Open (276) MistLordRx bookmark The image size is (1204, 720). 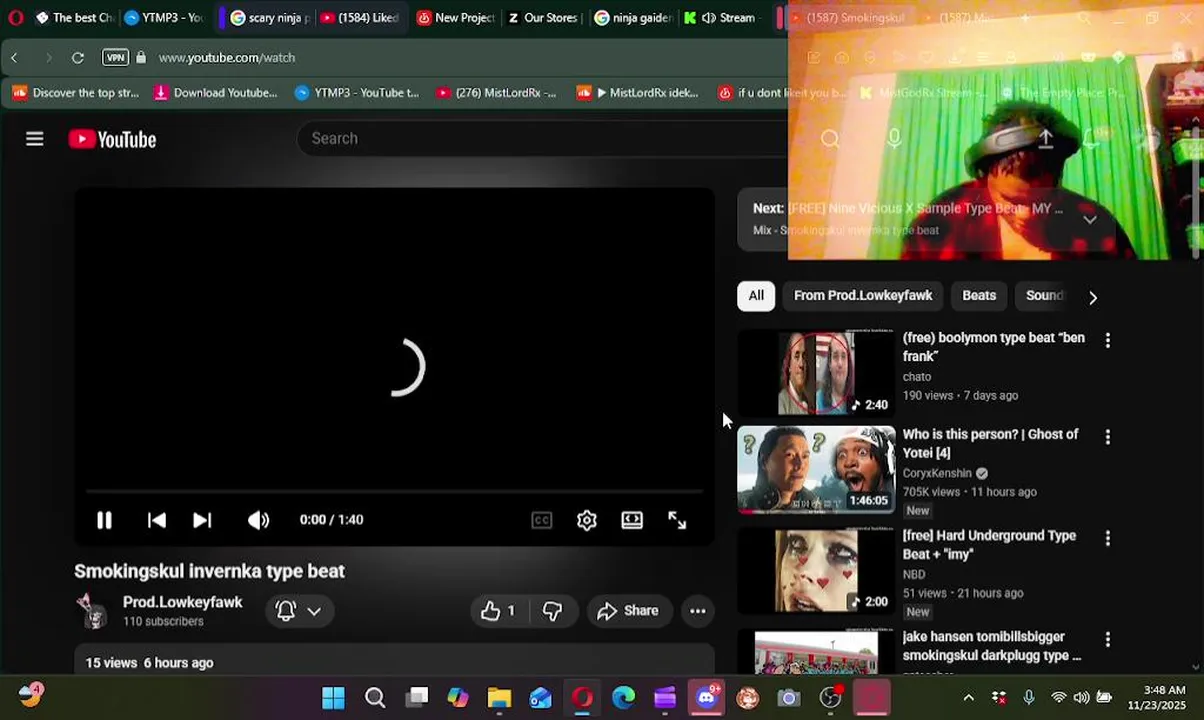click(x=496, y=93)
